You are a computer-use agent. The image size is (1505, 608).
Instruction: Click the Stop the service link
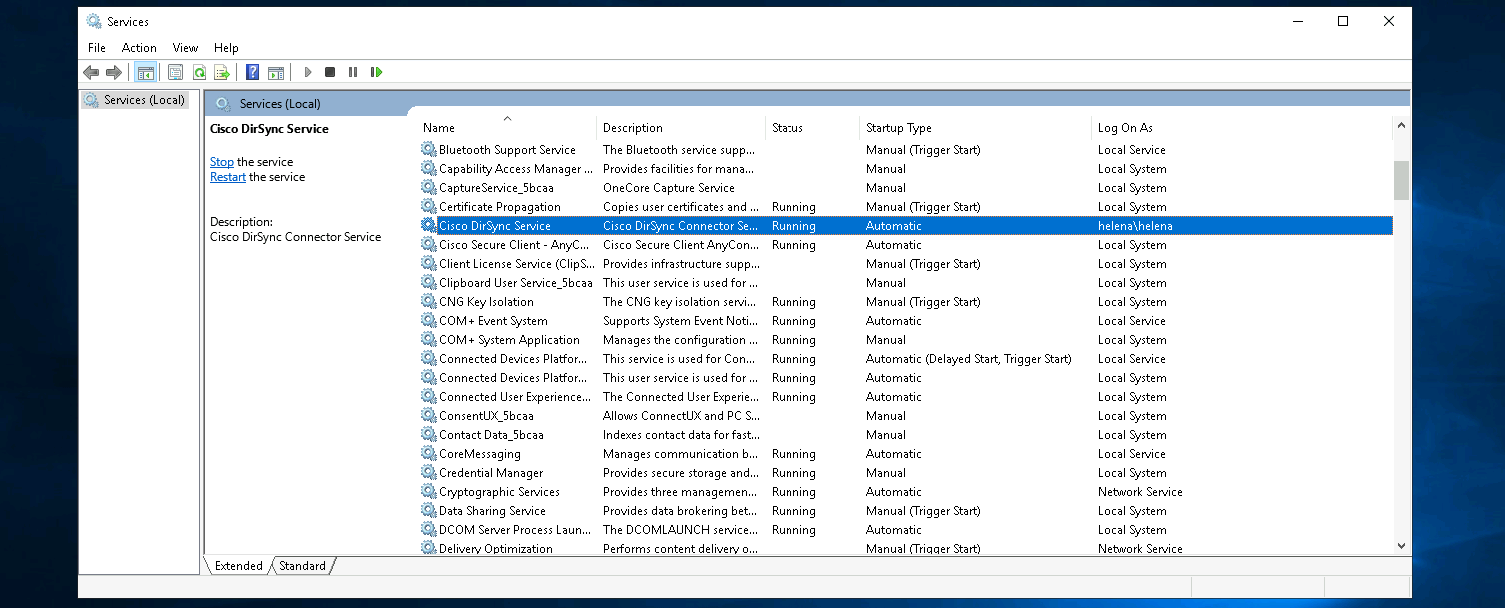(221, 162)
